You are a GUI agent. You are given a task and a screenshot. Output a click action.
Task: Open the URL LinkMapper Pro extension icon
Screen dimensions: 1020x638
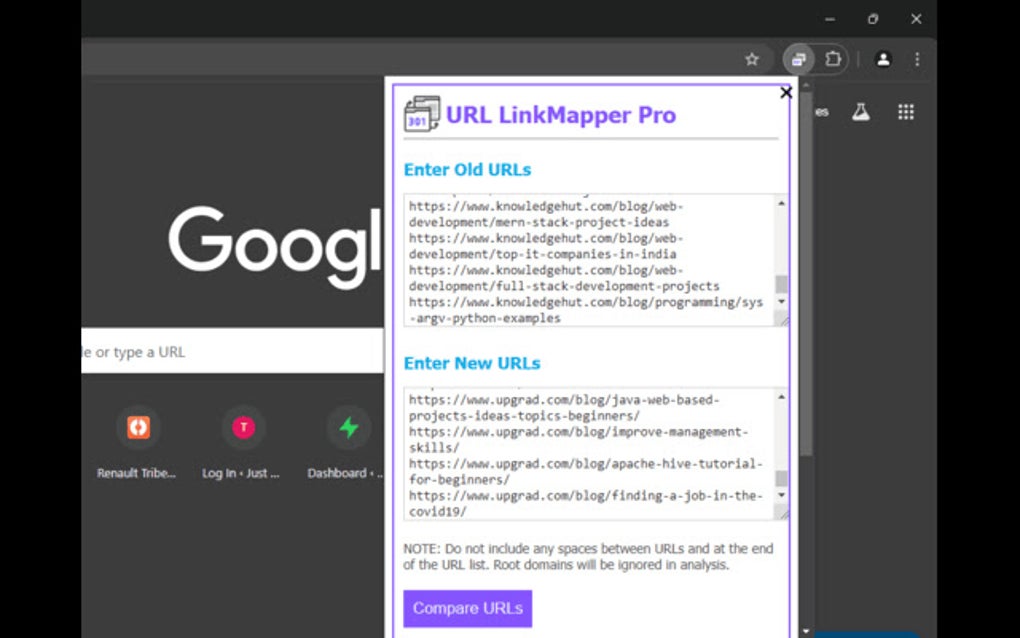click(x=798, y=59)
